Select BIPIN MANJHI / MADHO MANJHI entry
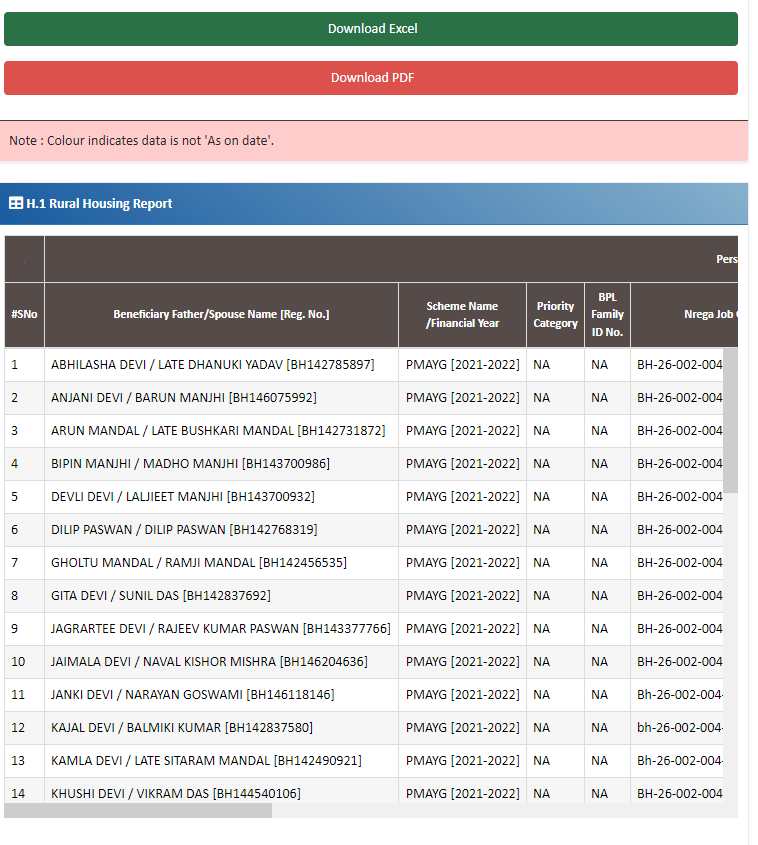The height and width of the screenshot is (845, 758). coord(190,463)
